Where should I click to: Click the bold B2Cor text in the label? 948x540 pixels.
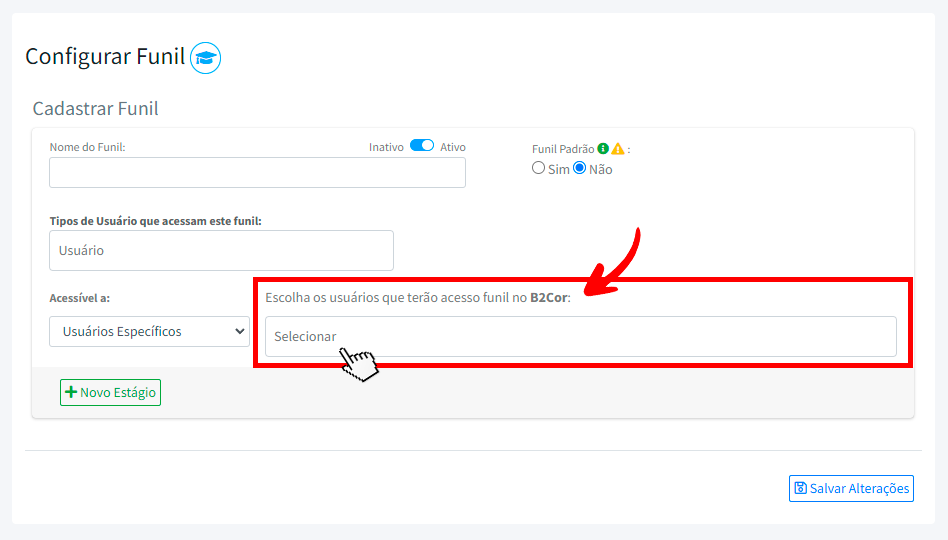(x=548, y=298)
